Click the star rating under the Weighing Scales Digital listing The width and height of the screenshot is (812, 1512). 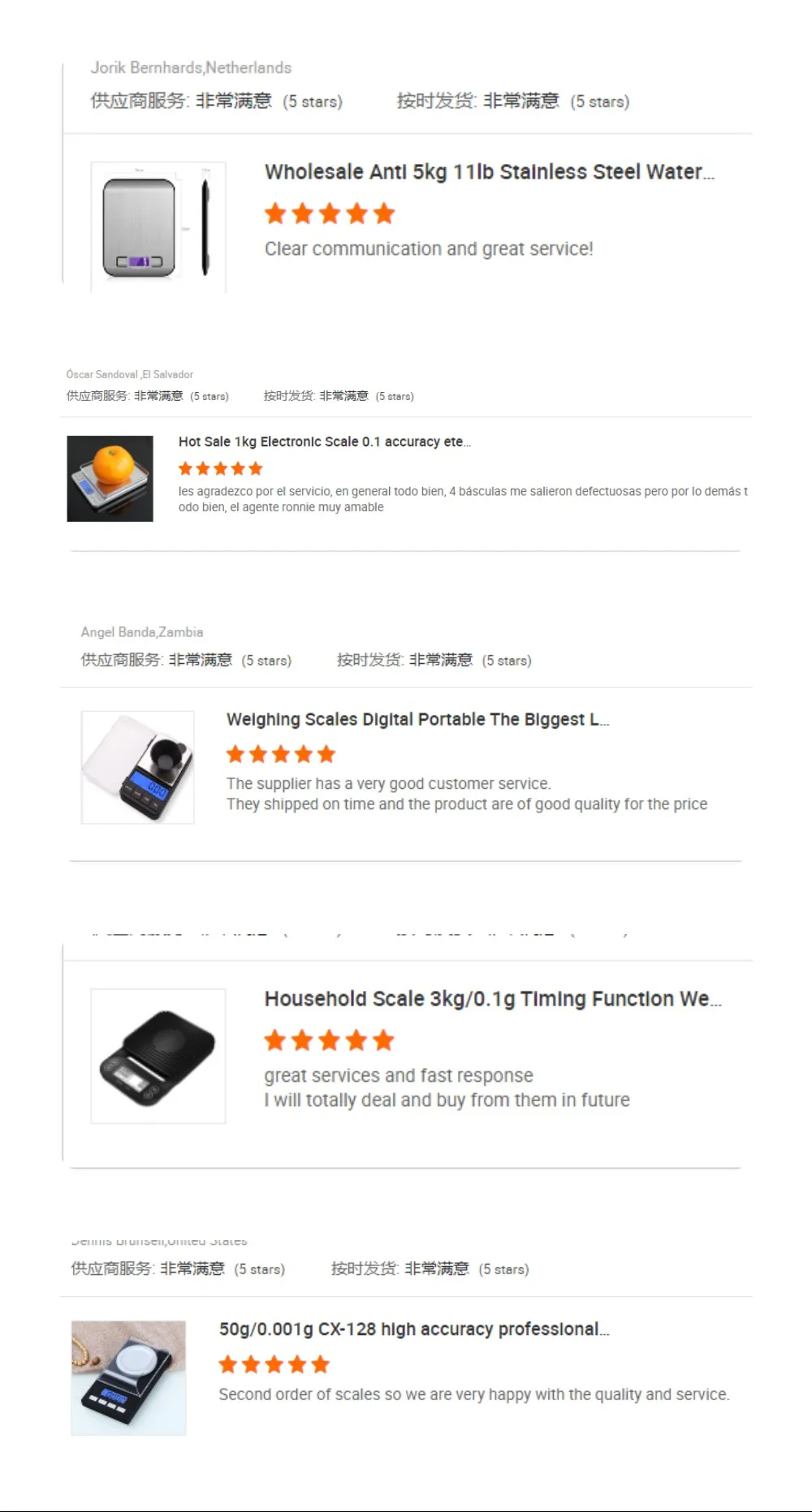click(281, 754)
